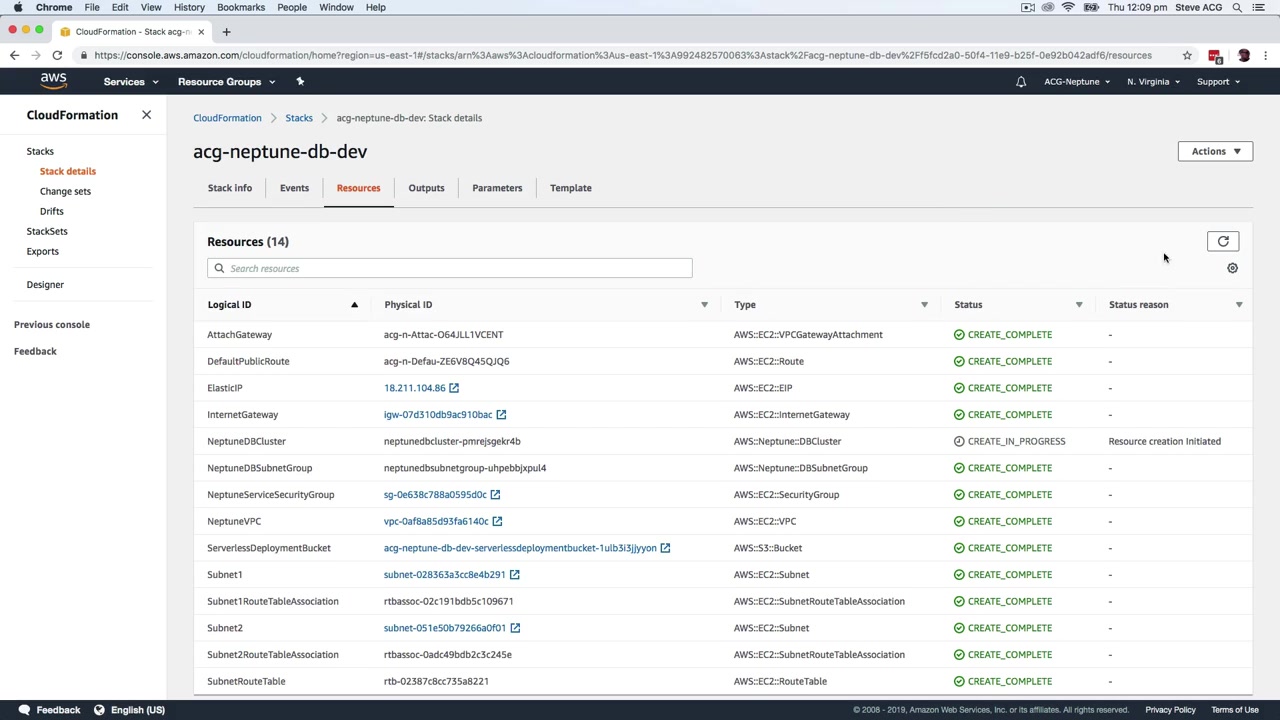Viewport: 1280px width, 720px height.
Task: Open external link icon beside ElasticIP address
Action: (x=454, y=388)
